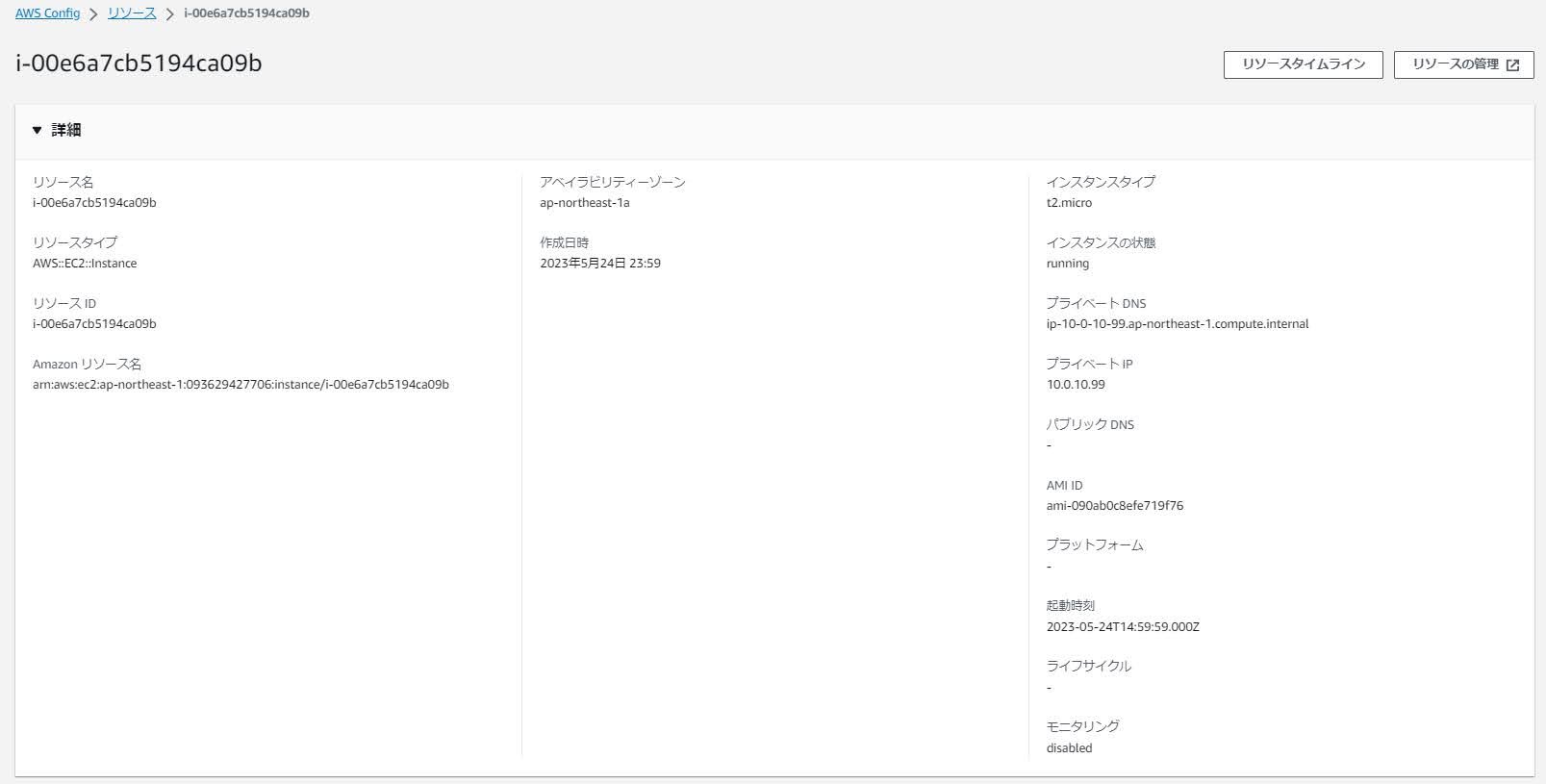
Task: Click the page title i-00e6a7cb5194ca09b heading
Action: pos(139,63)
